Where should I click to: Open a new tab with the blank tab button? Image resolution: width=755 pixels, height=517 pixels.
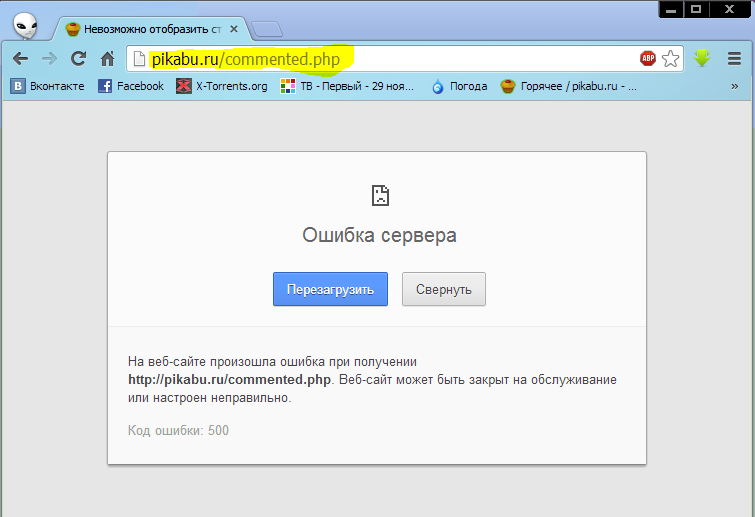coord(267,29)
